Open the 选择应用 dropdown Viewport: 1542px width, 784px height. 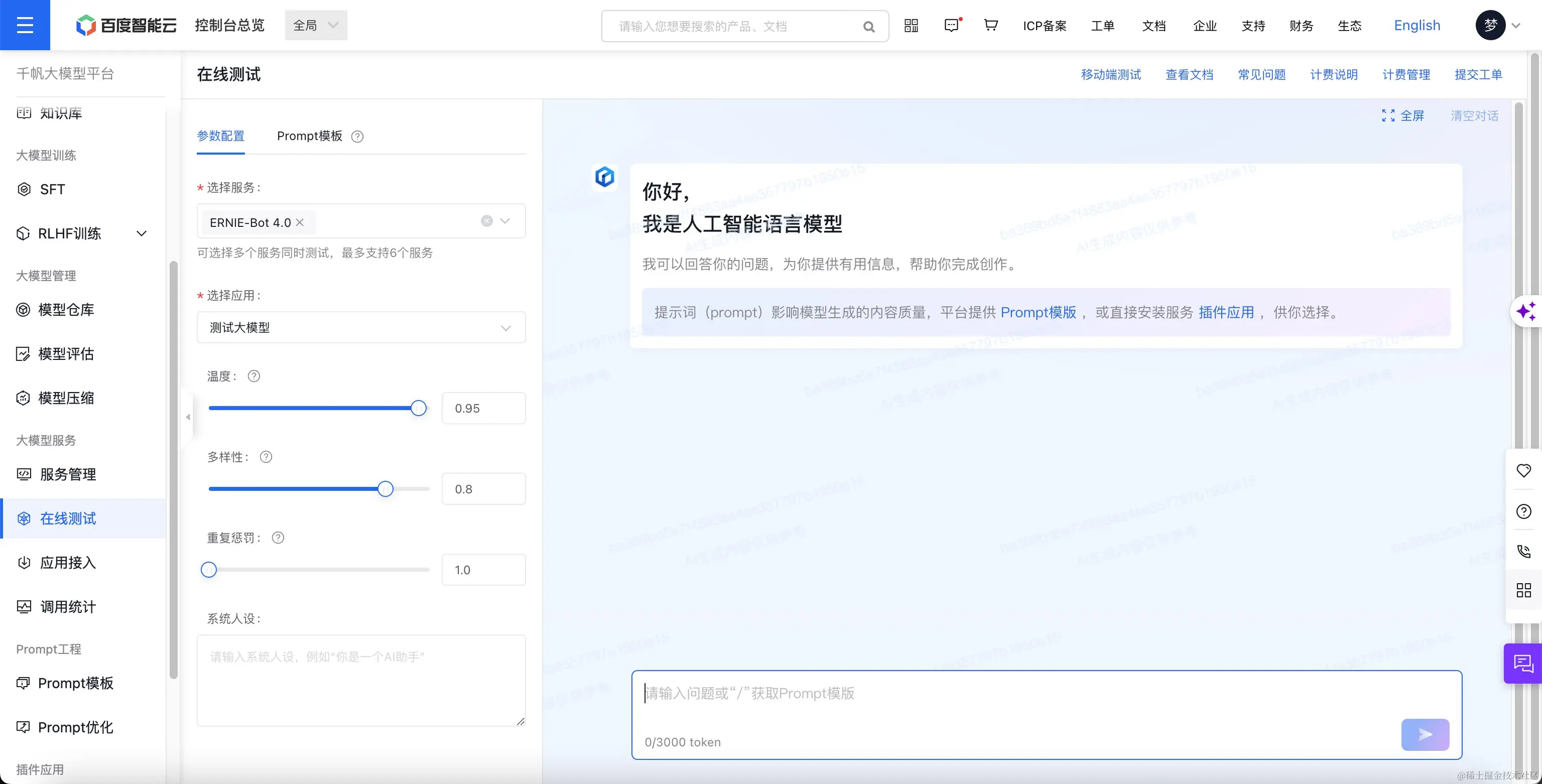pyautogui.click(x=361, y=327)
